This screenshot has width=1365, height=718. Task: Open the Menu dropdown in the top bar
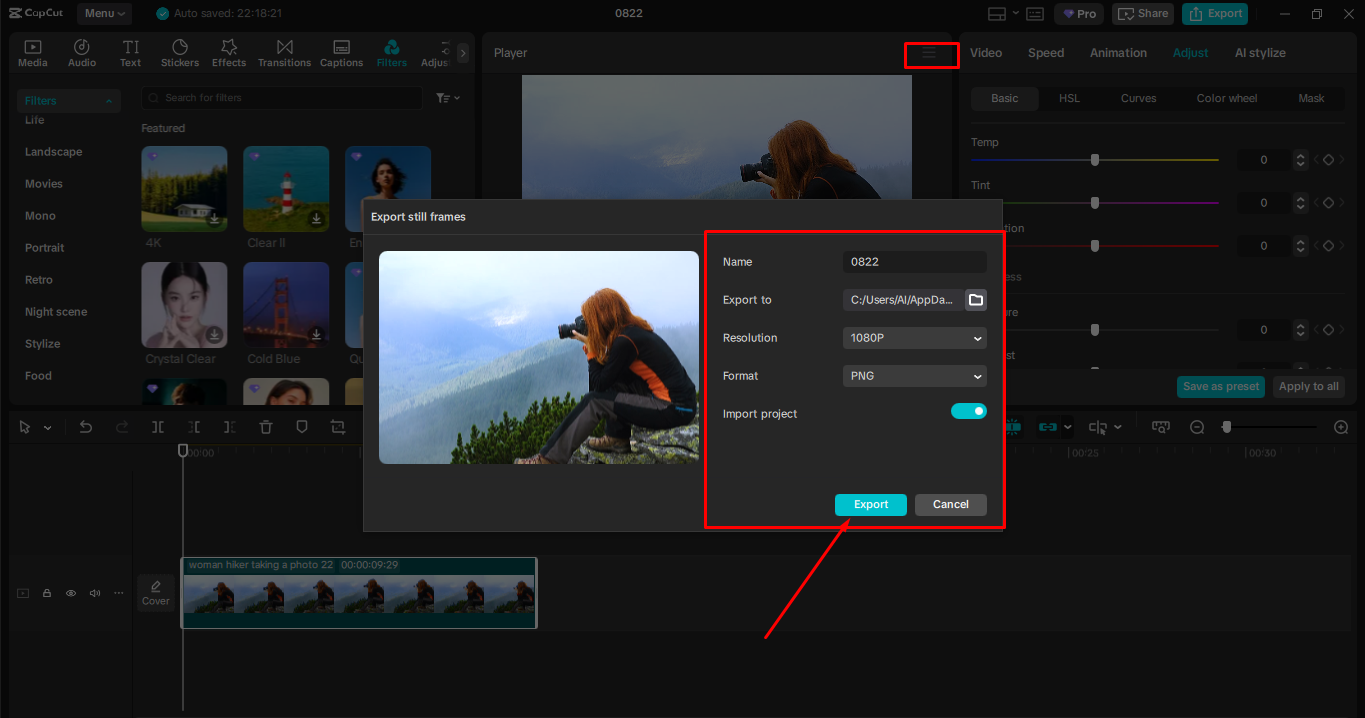[x=103, y=13]
